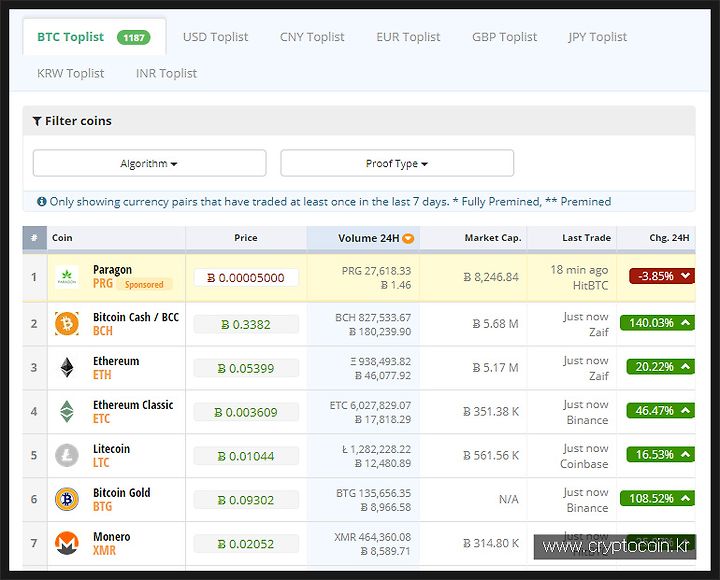720x580 pixels.
Task: Click the info icon before the currency pairs notice
Action: coord(42,202)
